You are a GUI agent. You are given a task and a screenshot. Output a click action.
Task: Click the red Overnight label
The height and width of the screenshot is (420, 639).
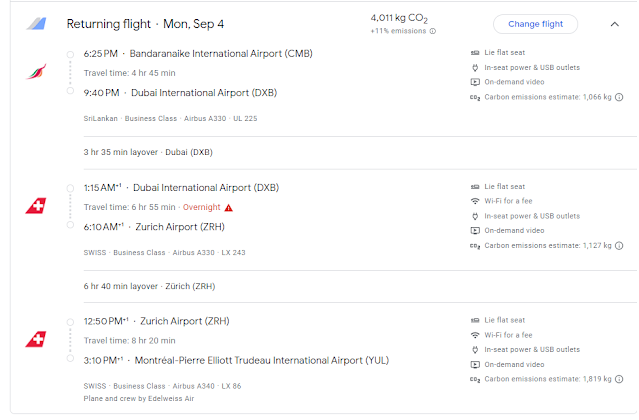click(x=199, y=207)
